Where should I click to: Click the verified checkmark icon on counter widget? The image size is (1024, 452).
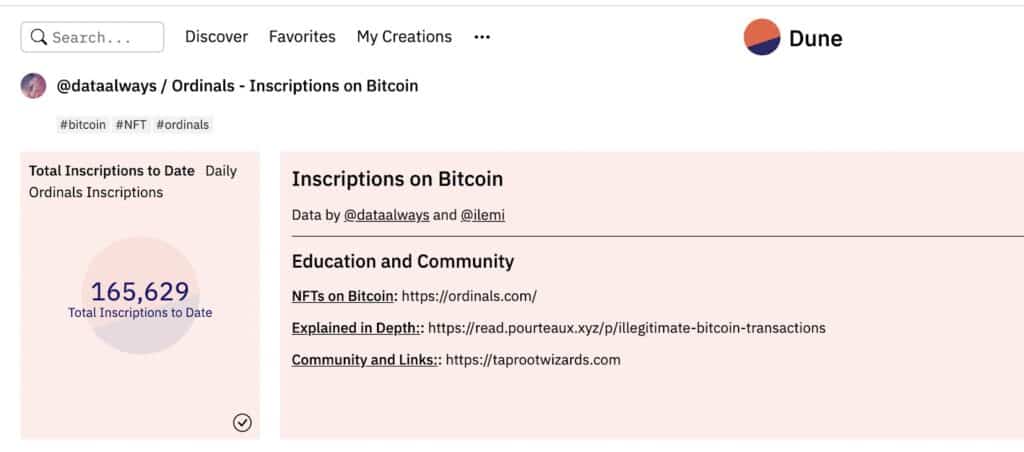(x=242, y=423)
